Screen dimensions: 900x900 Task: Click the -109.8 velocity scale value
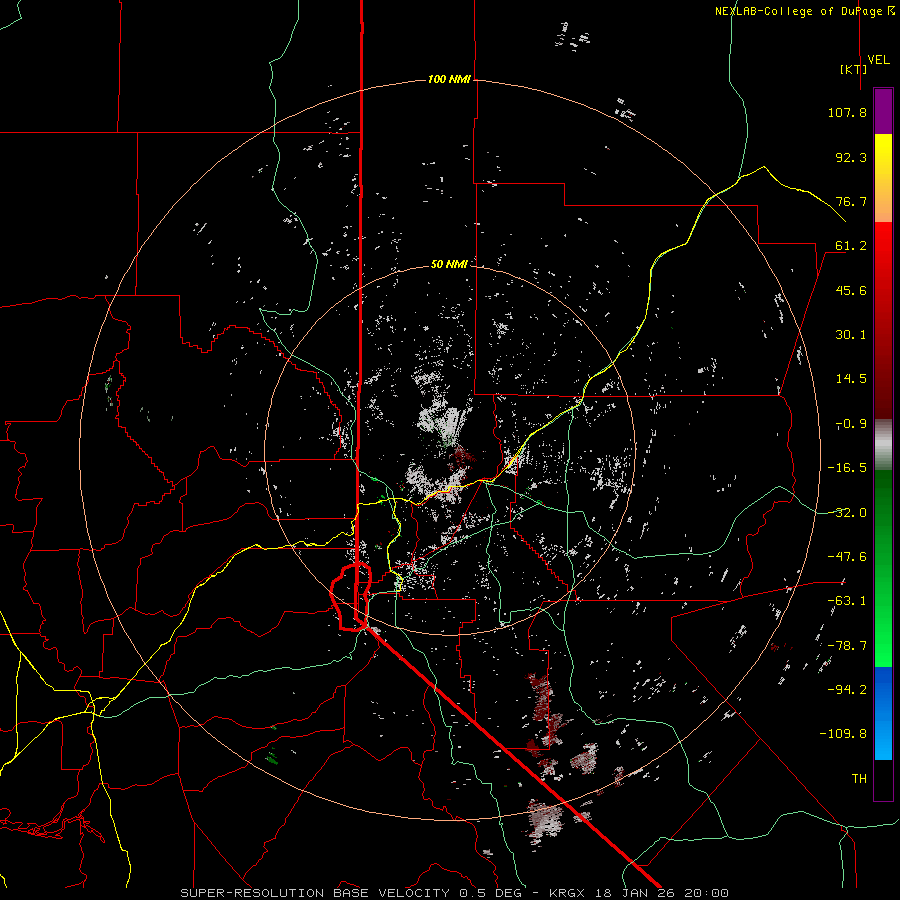pos(843,734)
